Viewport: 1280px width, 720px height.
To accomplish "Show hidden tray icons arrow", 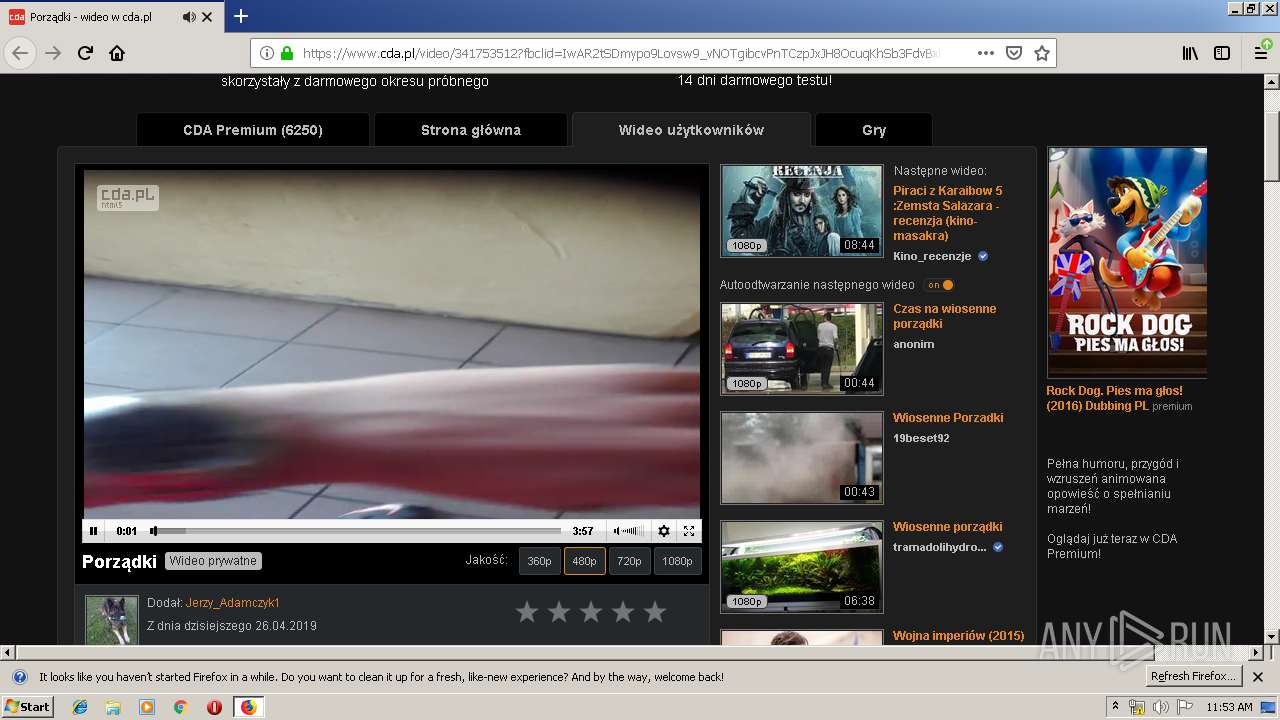I will 1116,707.
